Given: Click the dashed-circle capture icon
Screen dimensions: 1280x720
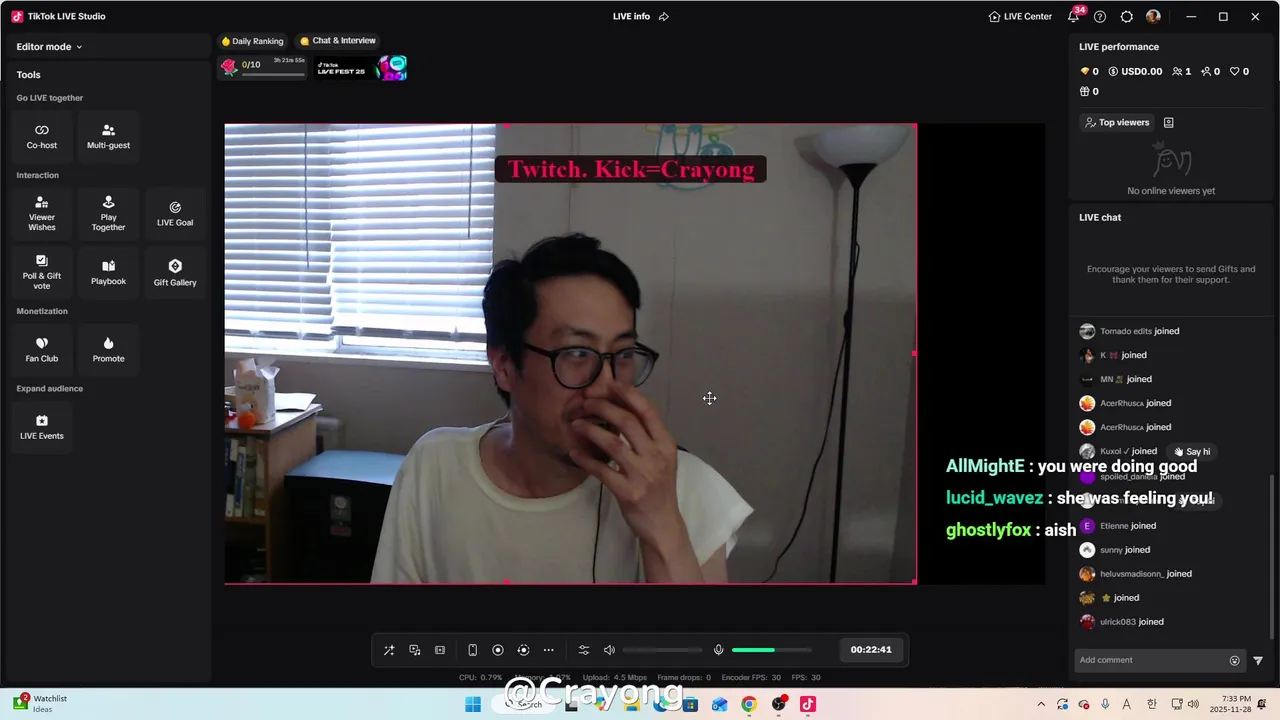Looking at the screenshot, I should click(523, 650).
